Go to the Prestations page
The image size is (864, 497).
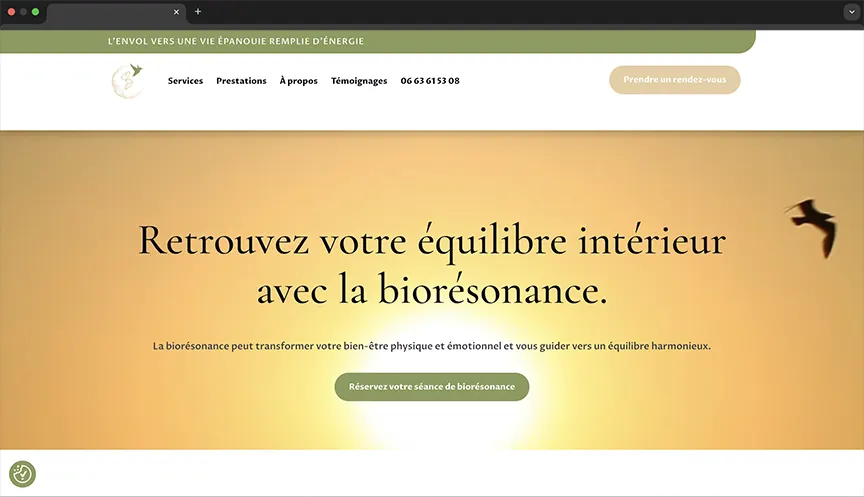coord(241,81)
